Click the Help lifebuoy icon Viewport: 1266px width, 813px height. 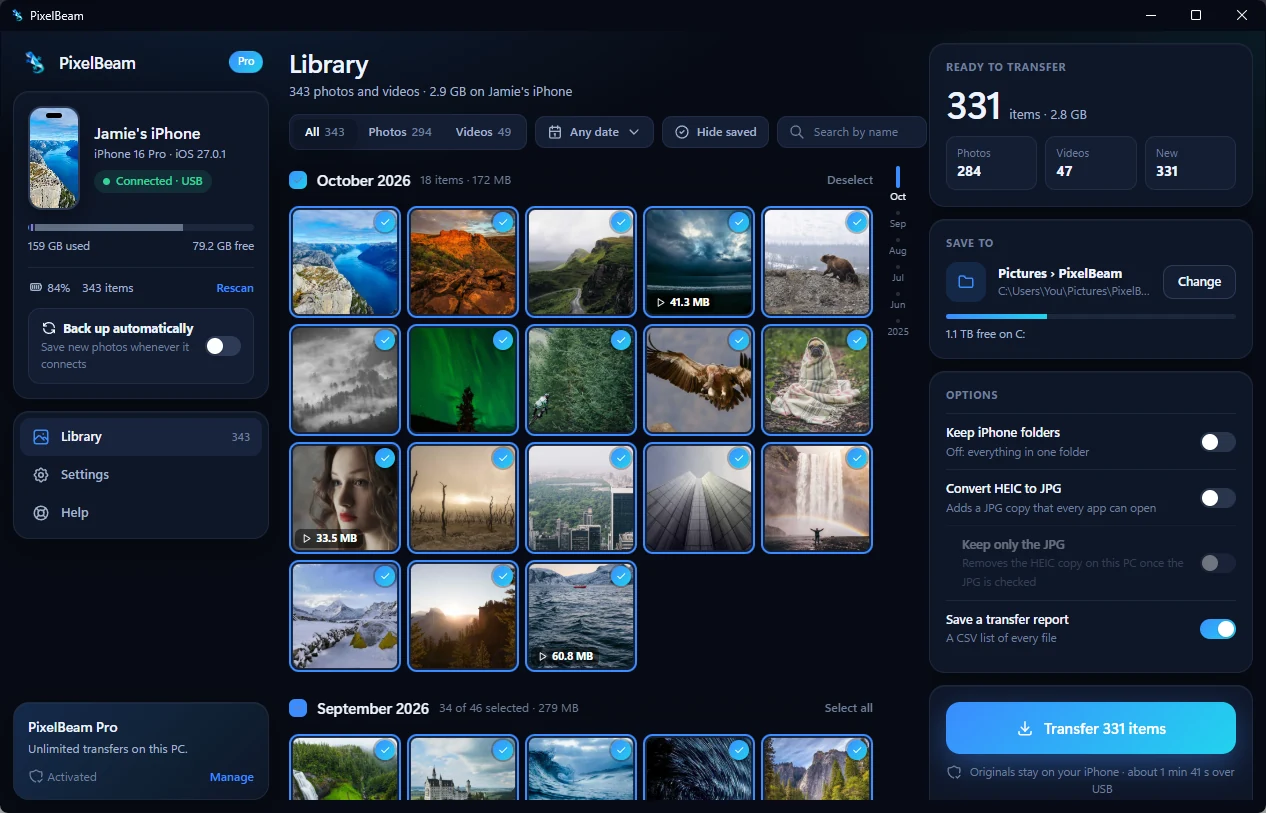pos(41,513)
